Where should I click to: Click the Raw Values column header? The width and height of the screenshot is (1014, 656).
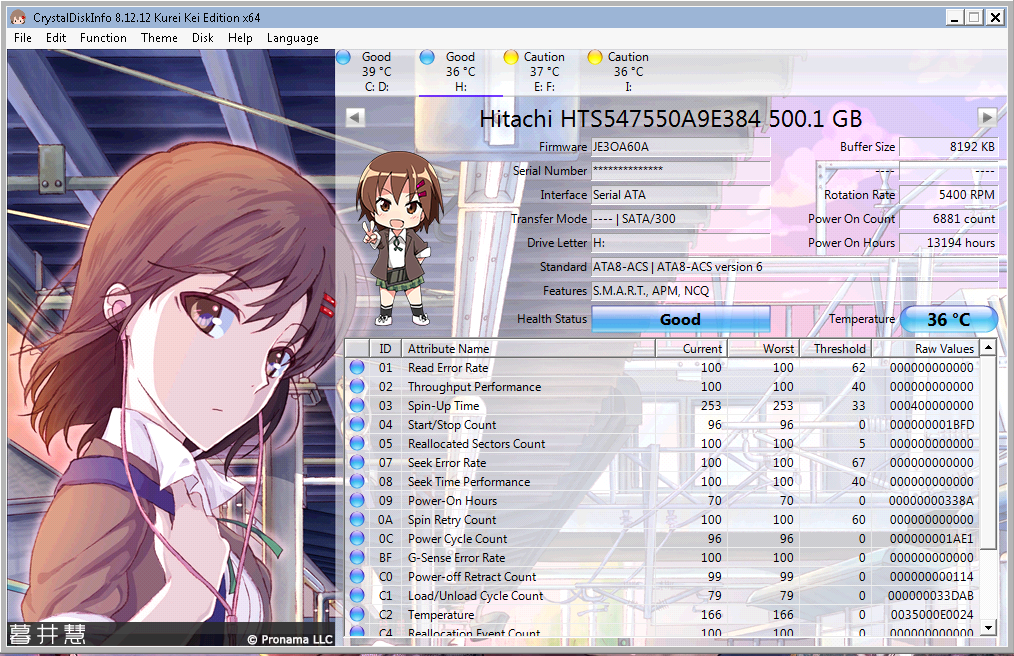pyautogui.click(x=925, y=349)
